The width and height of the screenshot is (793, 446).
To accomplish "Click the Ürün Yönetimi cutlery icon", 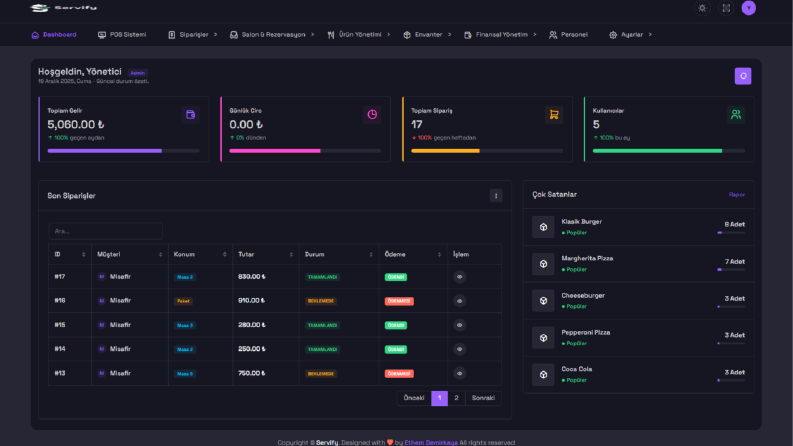I will (x=331, y=35).
